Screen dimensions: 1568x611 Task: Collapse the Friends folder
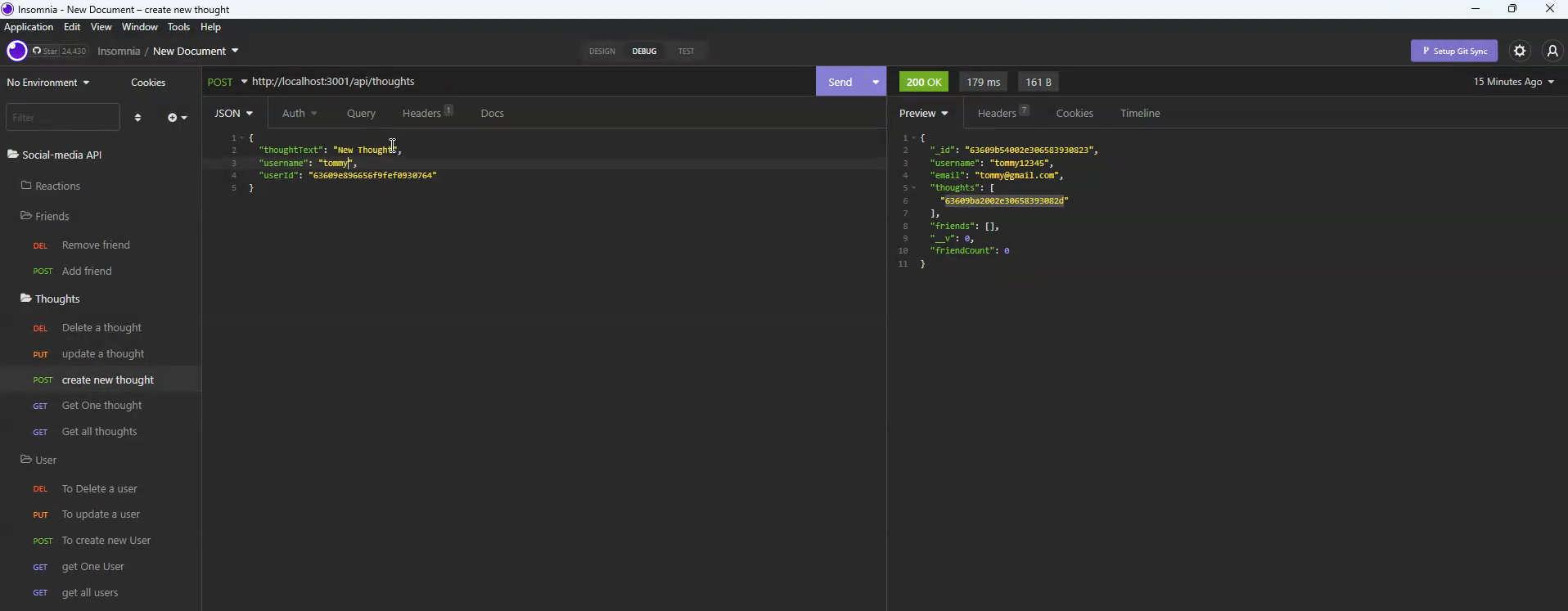[45, 216]
